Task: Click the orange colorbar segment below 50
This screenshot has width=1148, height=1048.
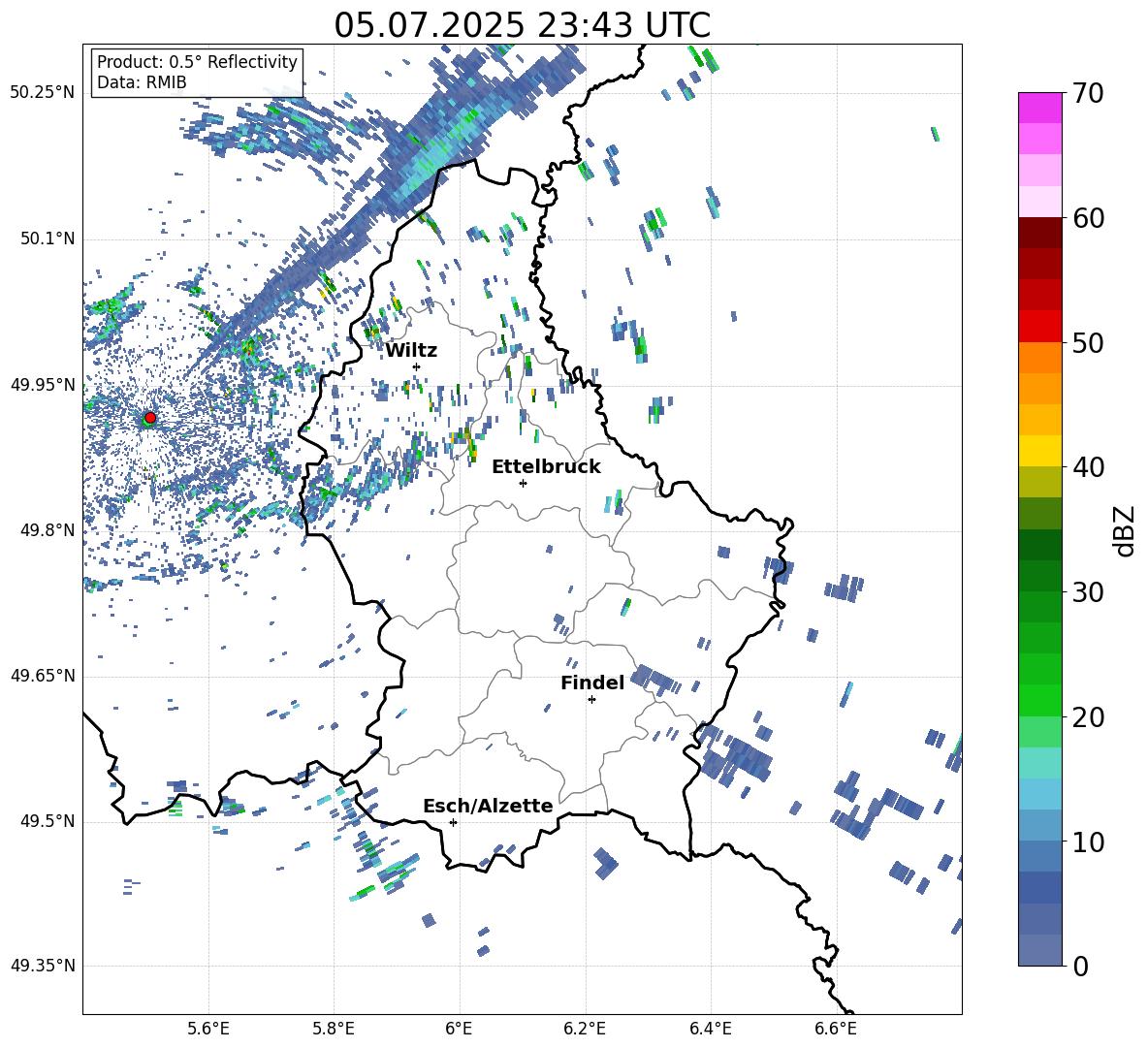Action: point(1039,357)
